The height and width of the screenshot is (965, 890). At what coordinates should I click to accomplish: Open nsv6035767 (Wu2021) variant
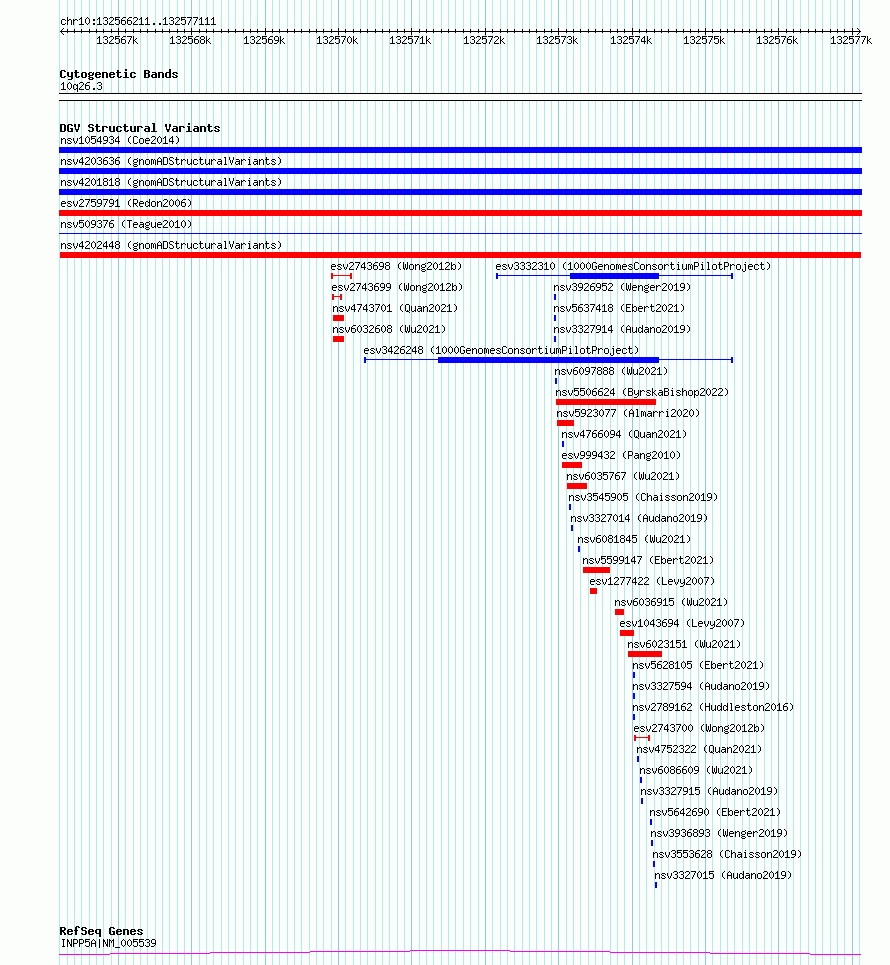point(623,476)
